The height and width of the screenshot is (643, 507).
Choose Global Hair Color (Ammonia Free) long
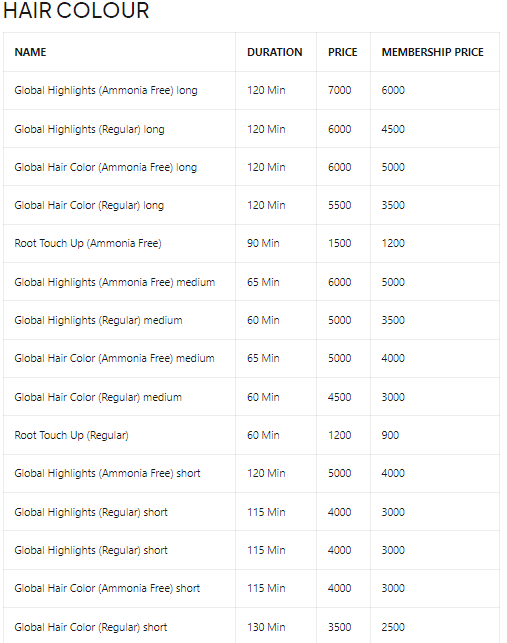pyautogui.click(x=105, y=167)
